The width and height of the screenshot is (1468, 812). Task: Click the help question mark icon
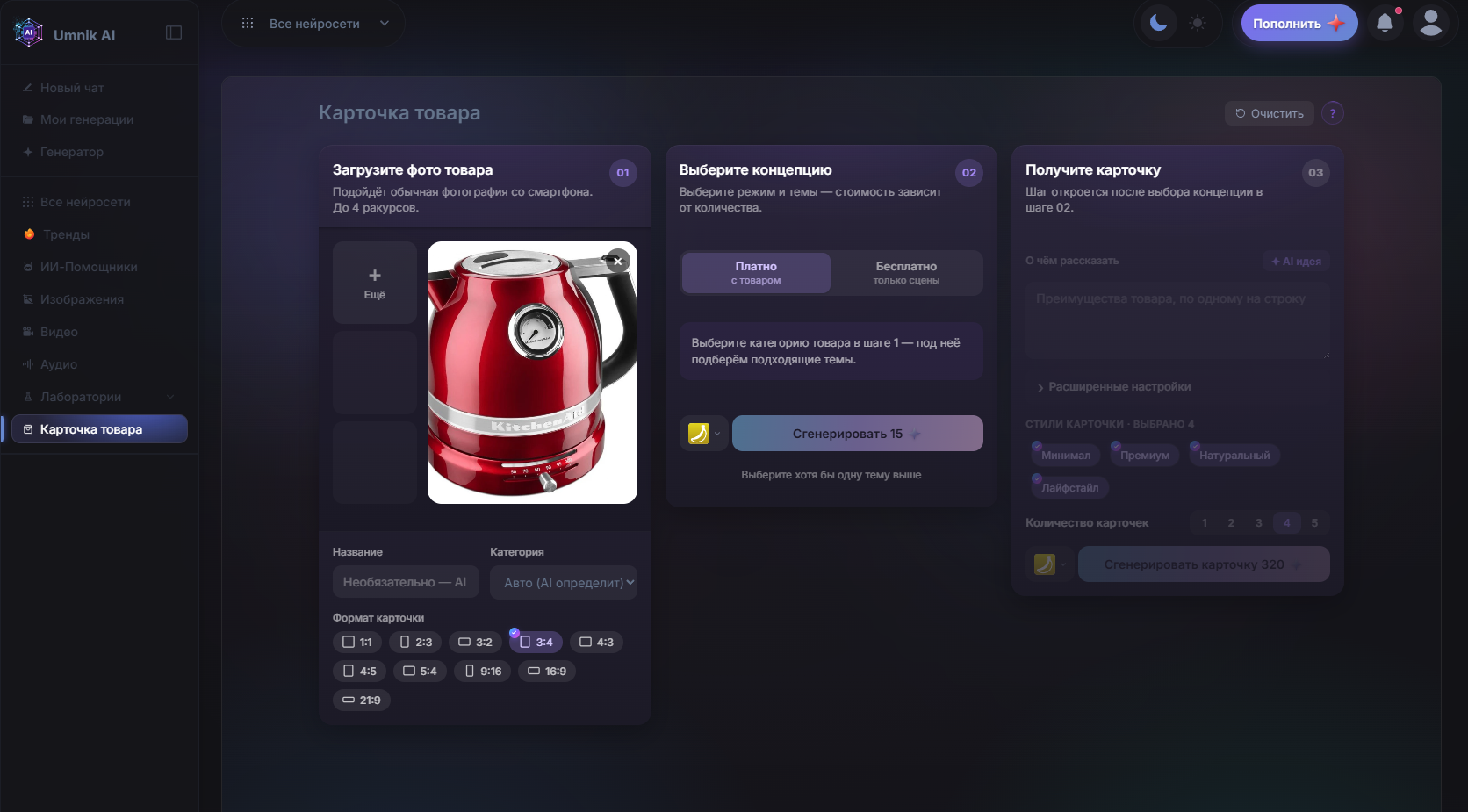pos(1333,113)
